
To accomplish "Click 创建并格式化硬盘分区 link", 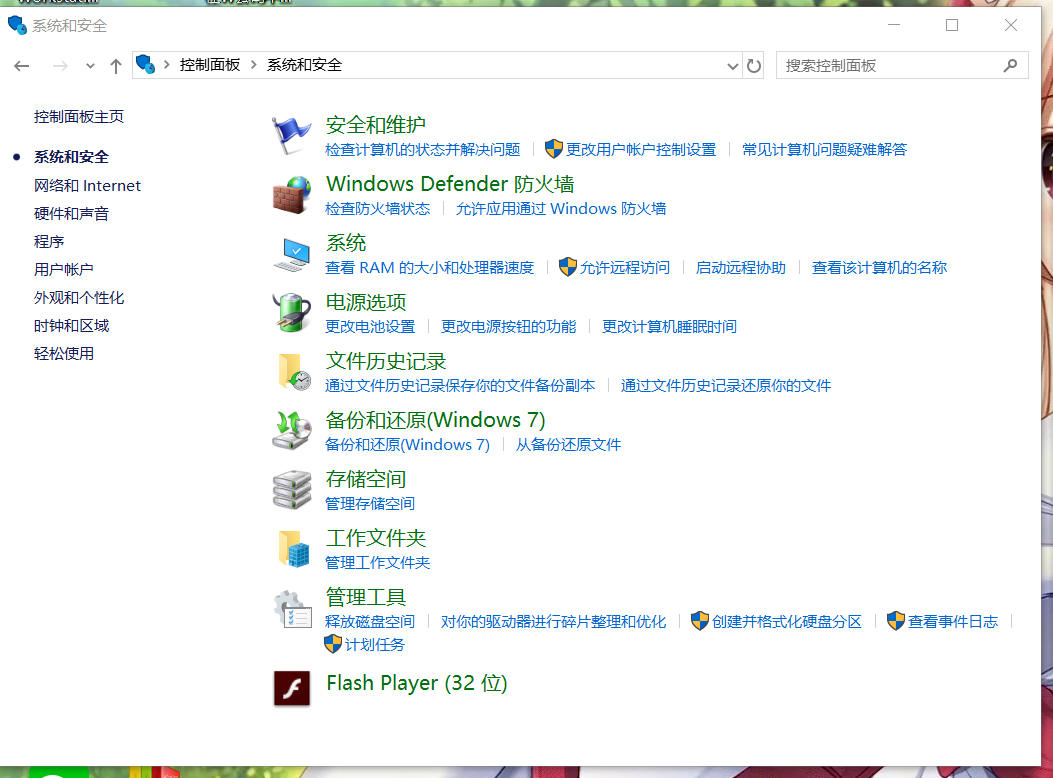I will [786, 622].
